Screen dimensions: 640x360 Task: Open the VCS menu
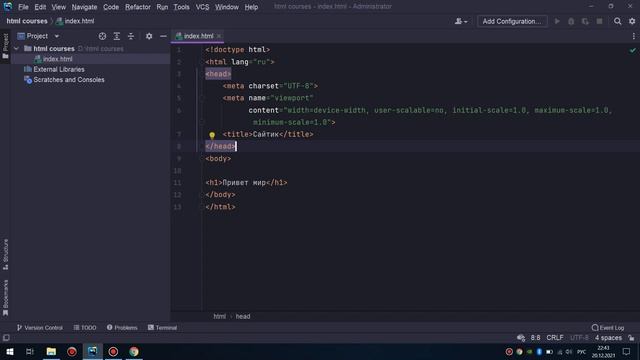pyautogui.click(x=202, y=7)
